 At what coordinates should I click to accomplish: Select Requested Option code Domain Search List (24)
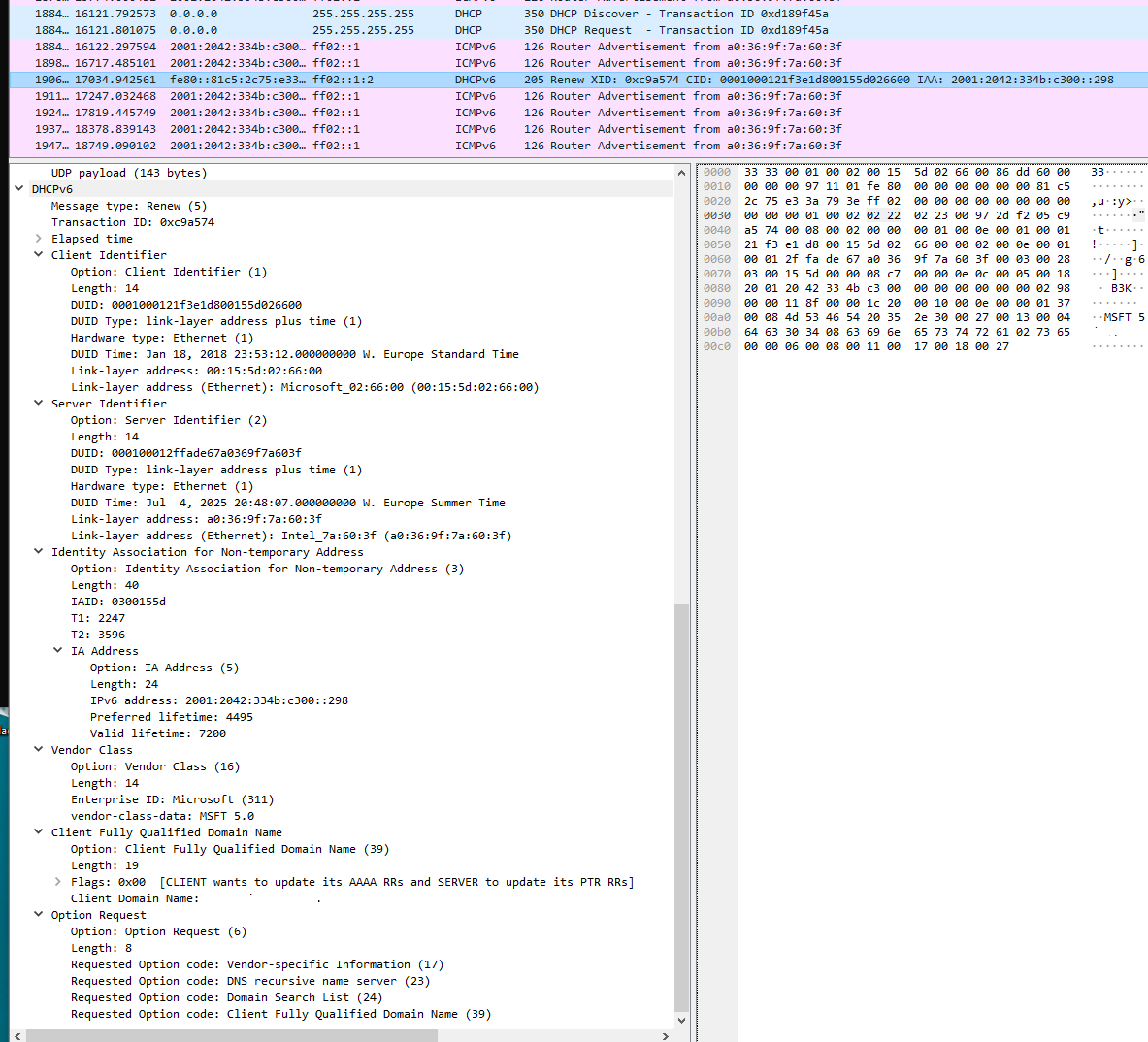pyautogui.click(x=226, y=997)
